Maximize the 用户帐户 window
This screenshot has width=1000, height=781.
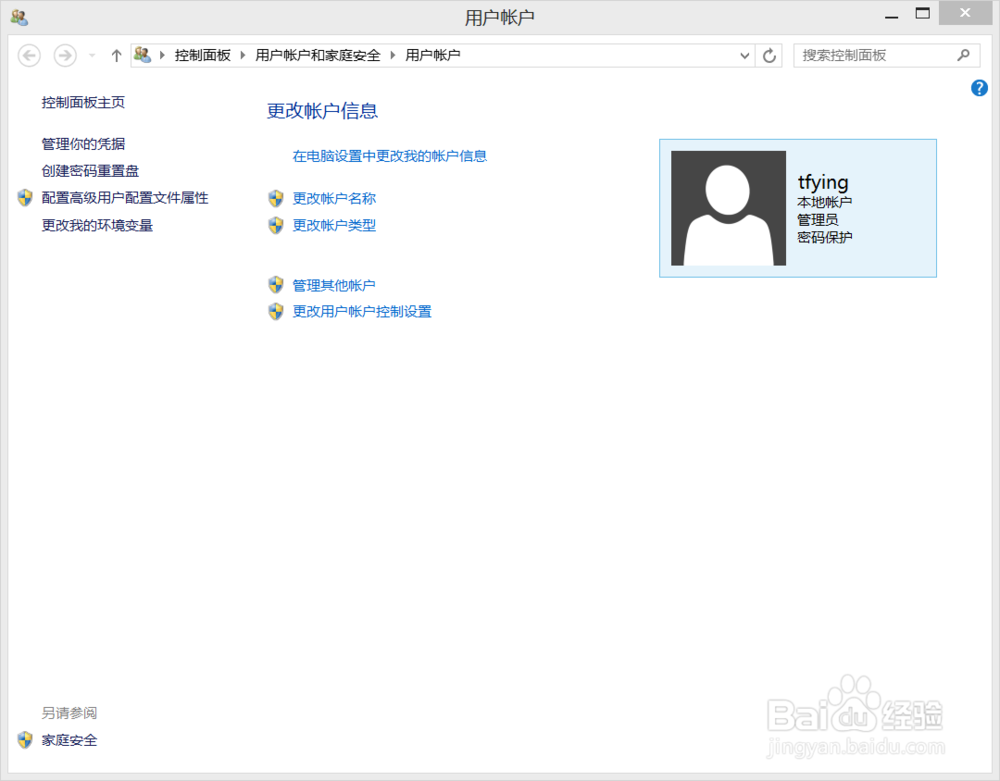922,13
